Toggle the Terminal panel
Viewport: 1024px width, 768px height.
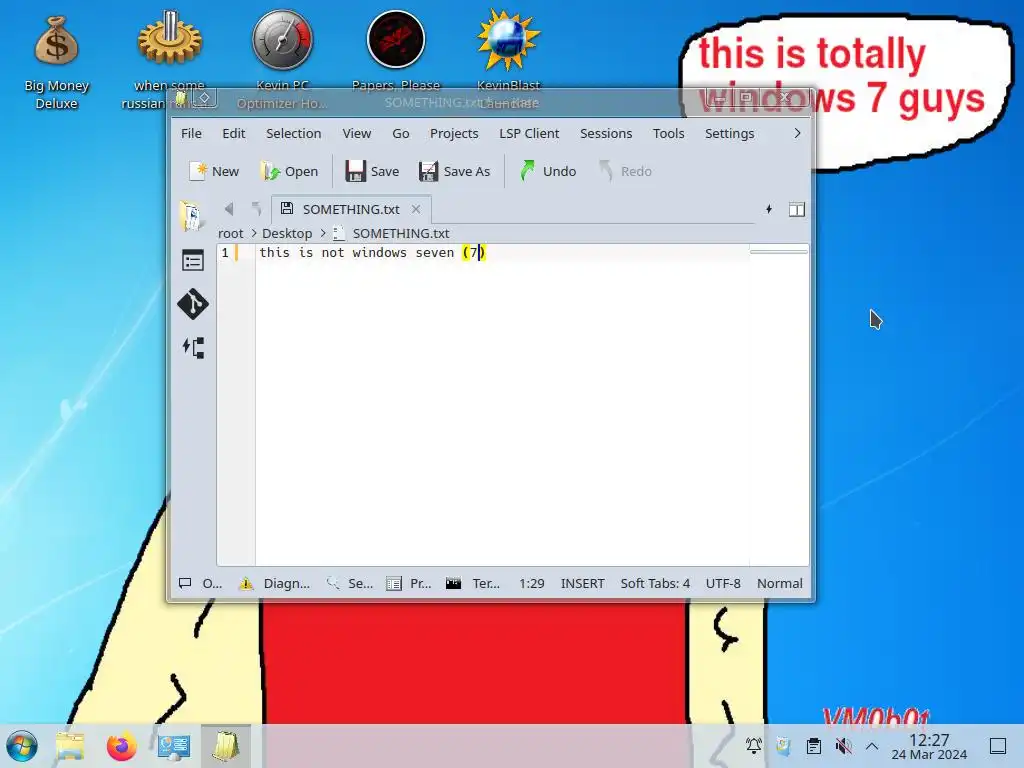coord(473,583)
